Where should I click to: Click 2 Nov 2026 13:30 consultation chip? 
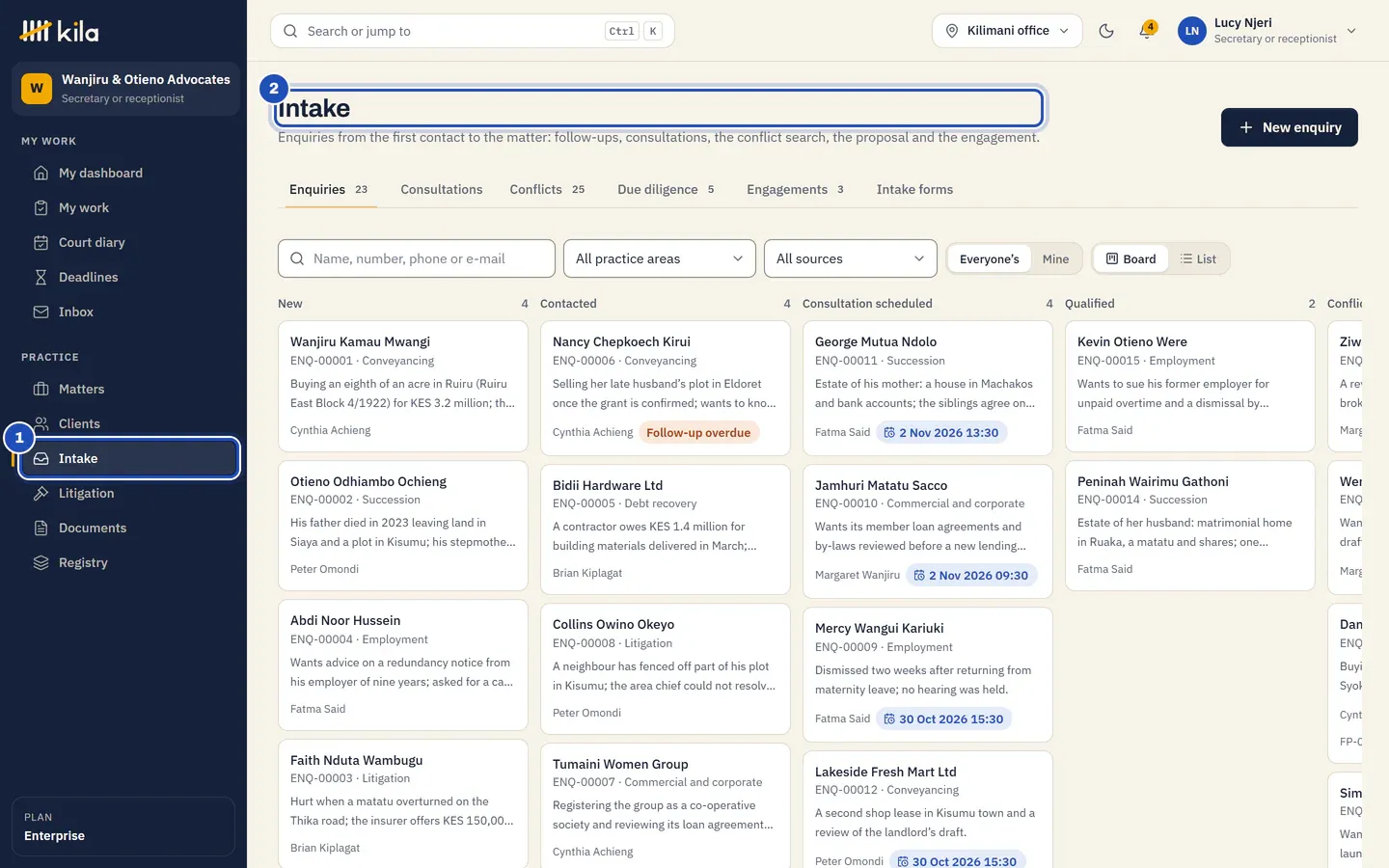tap(941, 432)
